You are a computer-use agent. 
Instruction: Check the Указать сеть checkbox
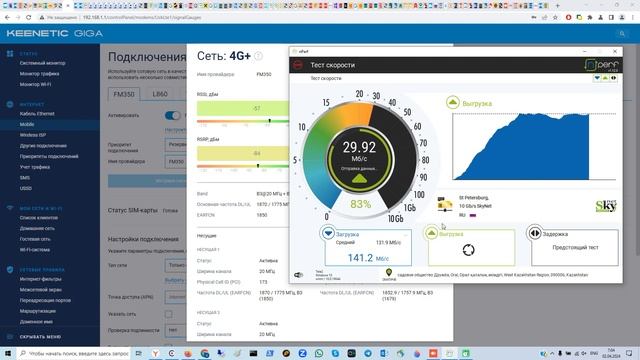pos(169,314)
